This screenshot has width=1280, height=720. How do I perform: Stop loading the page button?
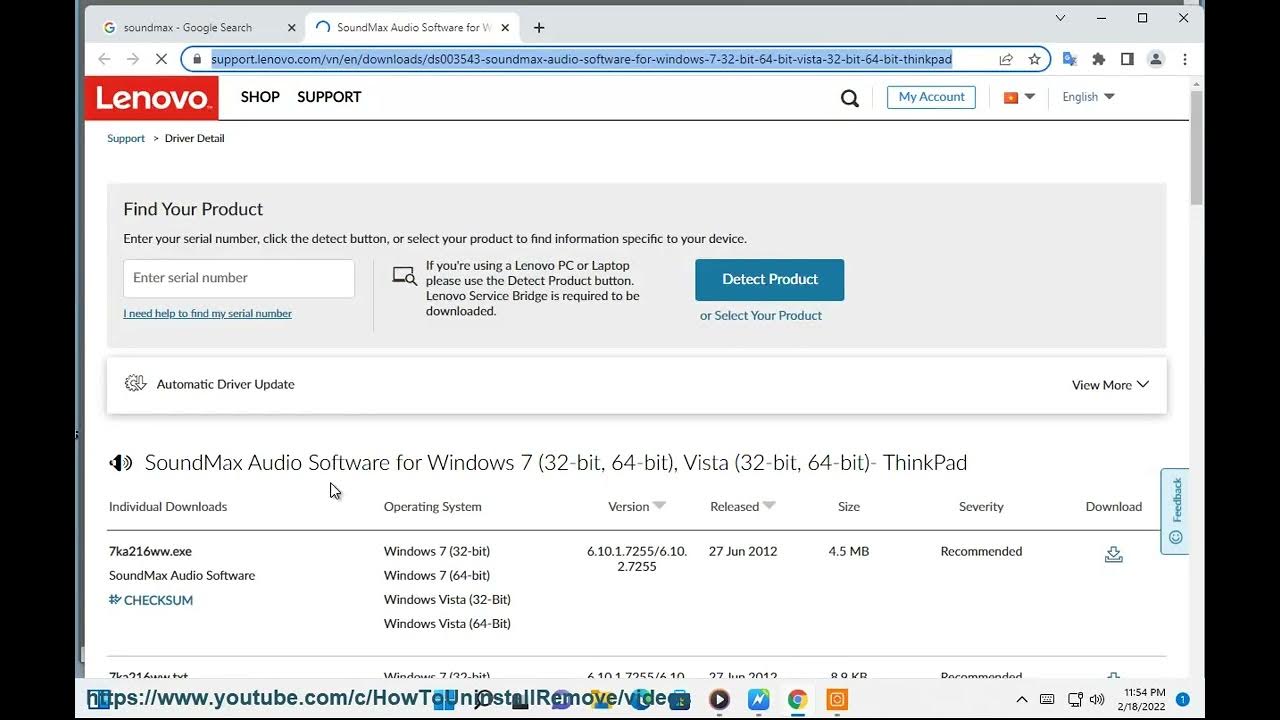point(162,59)
